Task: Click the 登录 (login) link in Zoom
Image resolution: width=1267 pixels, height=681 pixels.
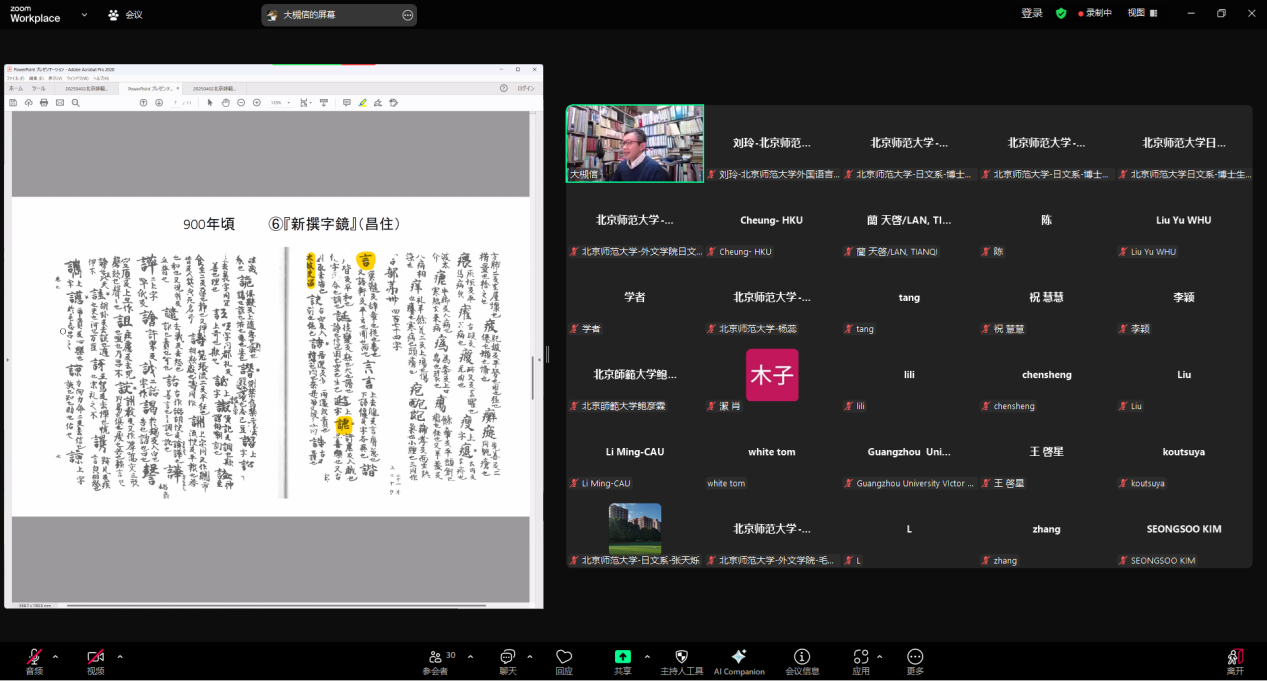Action: point(1031,15)
